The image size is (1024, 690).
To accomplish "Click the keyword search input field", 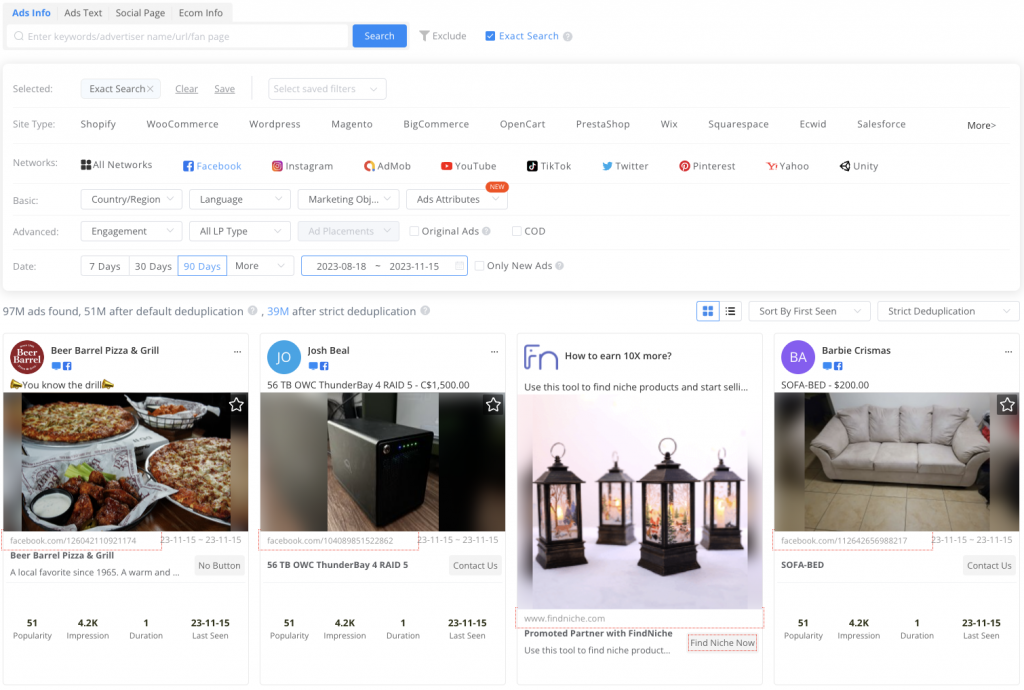I will point(179,37).
